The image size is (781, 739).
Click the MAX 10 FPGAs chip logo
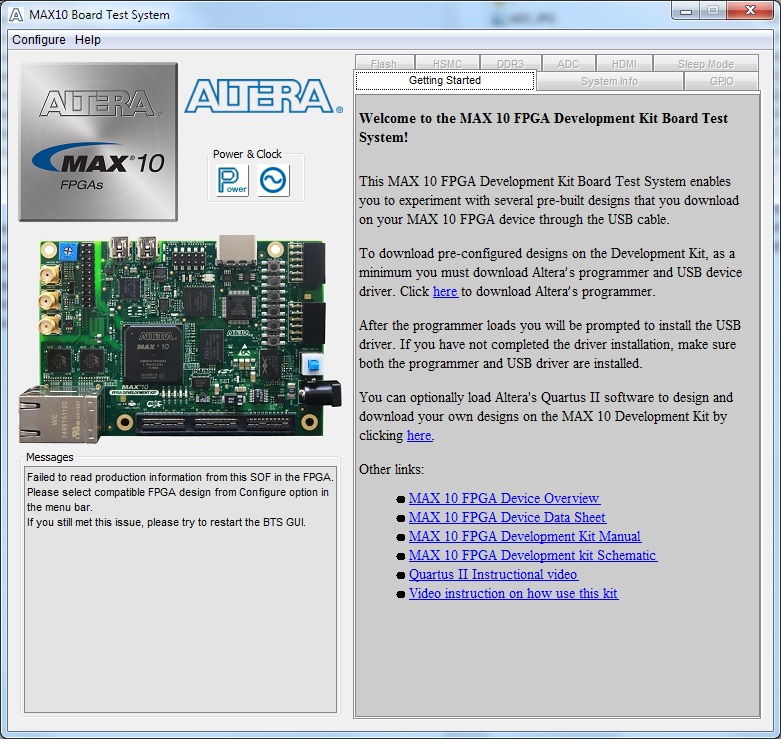98,142
